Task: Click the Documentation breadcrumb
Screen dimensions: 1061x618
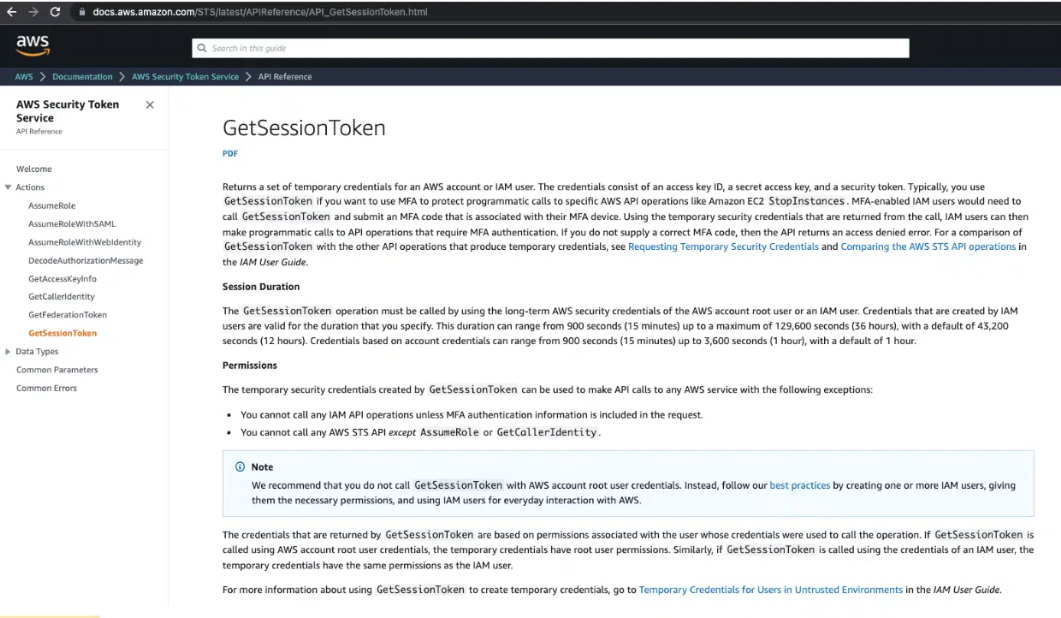Action: tap(83, 77)
